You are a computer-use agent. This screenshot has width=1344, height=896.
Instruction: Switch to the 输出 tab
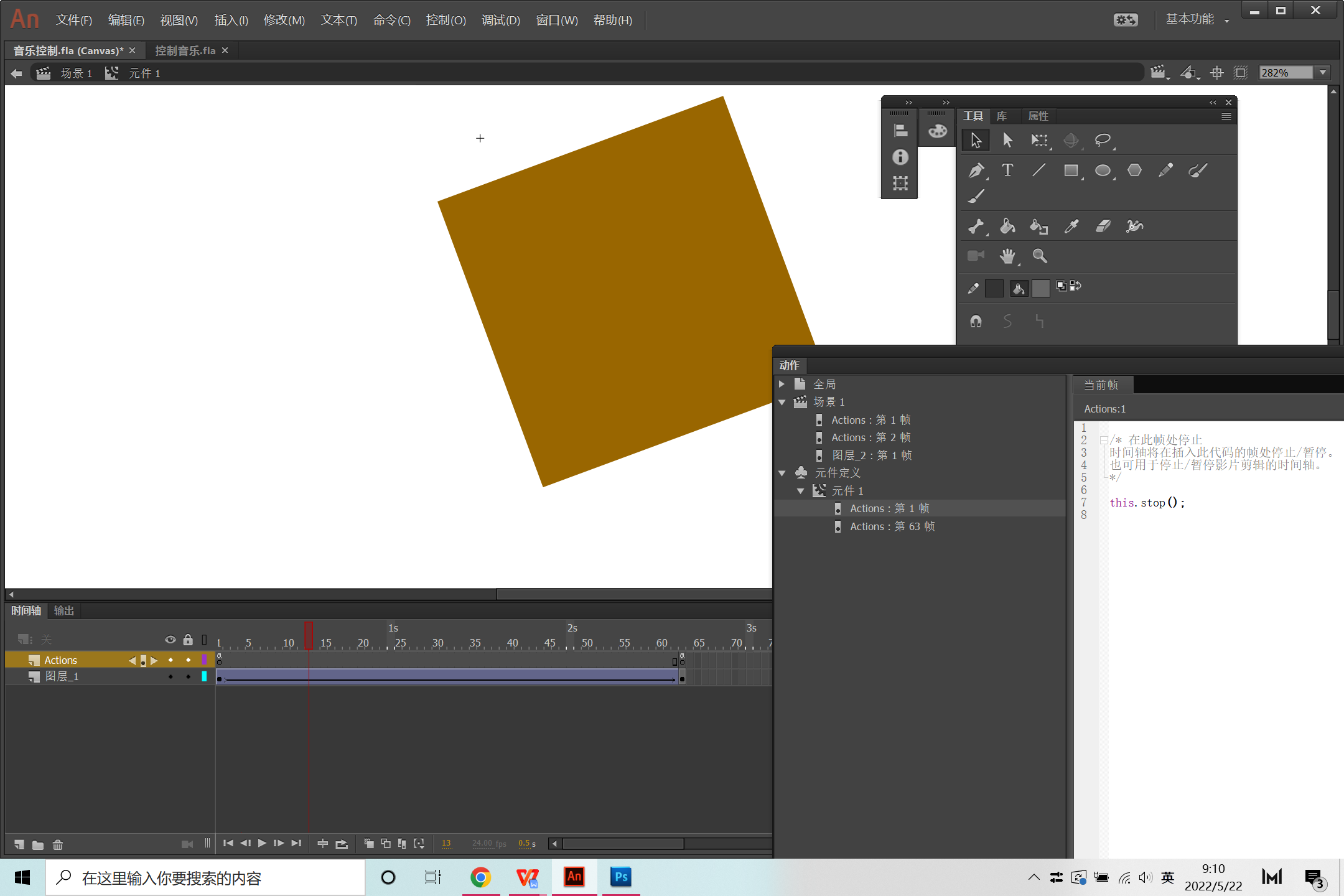click(63, 610)
